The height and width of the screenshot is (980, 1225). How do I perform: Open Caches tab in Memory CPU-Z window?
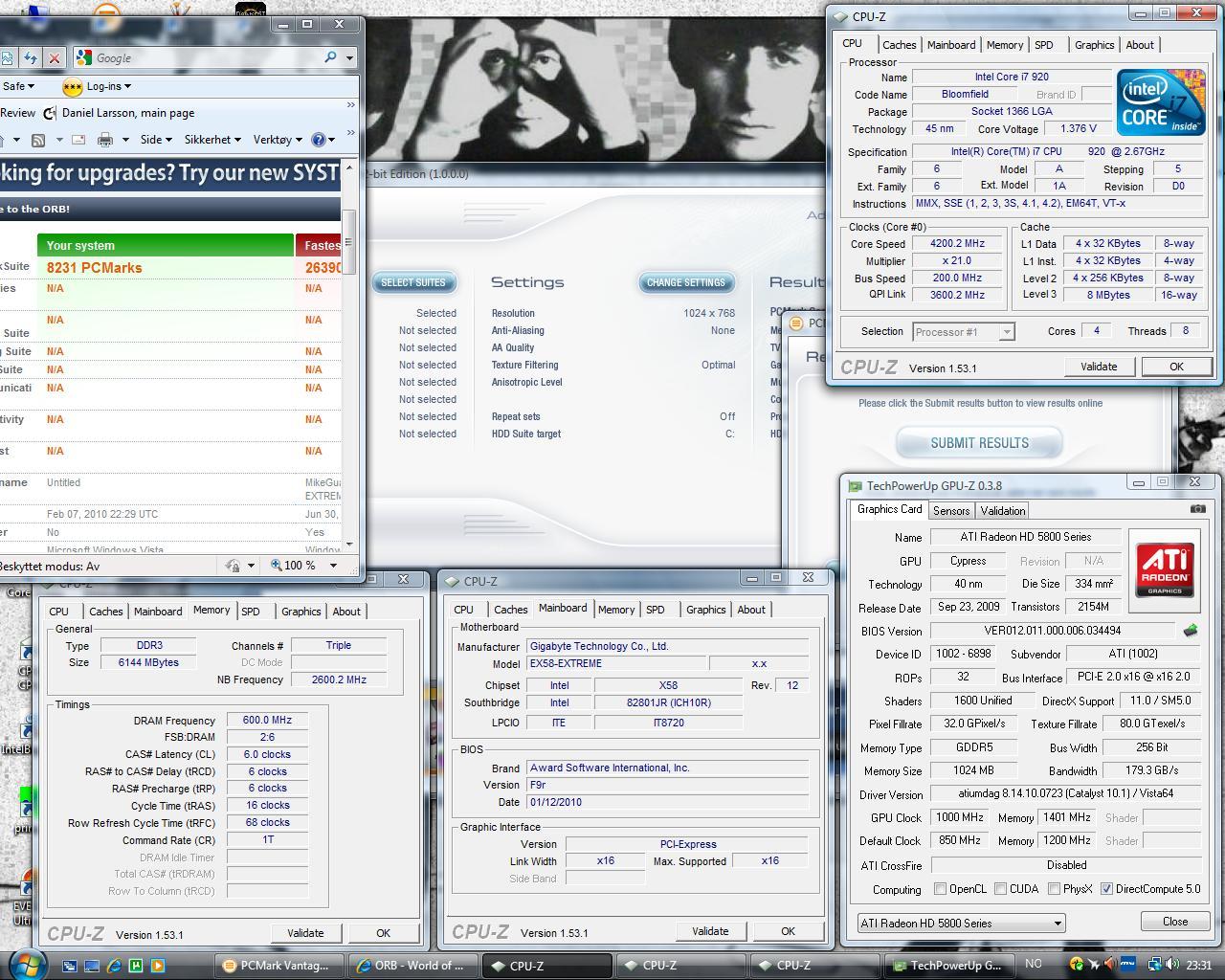pyautogui.click(x=105, y=612)
